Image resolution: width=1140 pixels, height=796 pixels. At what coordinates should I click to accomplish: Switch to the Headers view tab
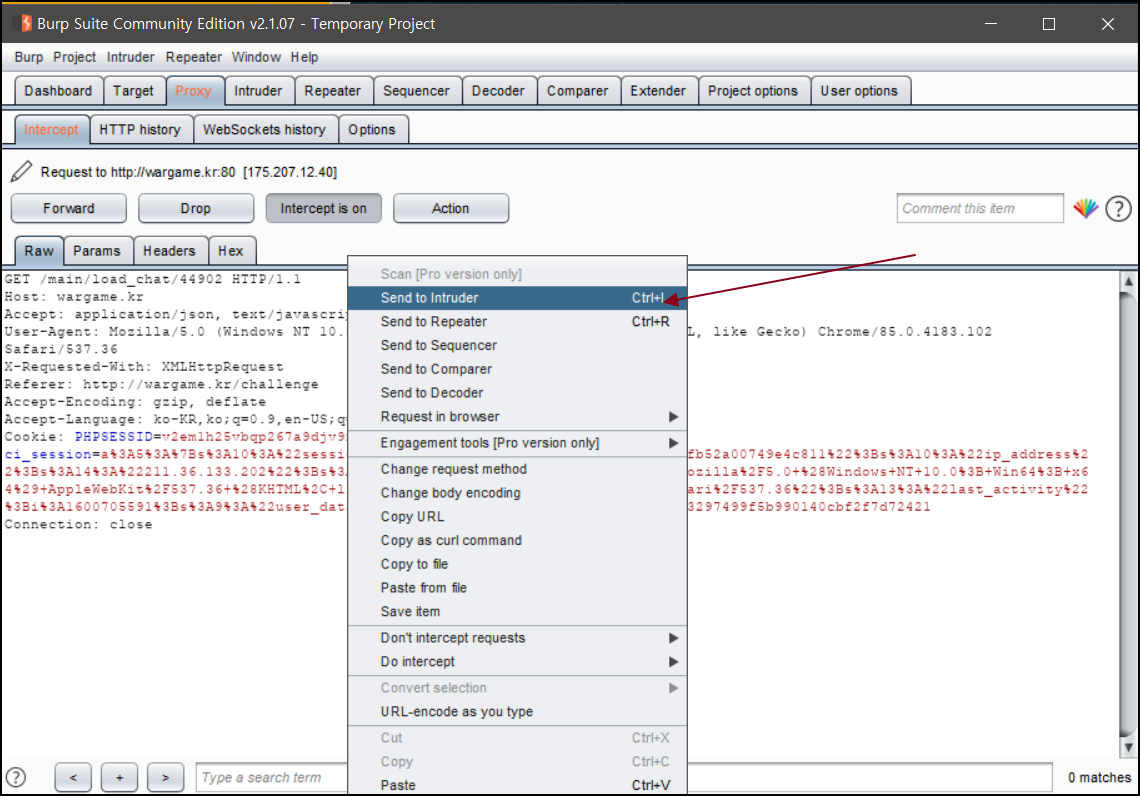tap(169, 251)
